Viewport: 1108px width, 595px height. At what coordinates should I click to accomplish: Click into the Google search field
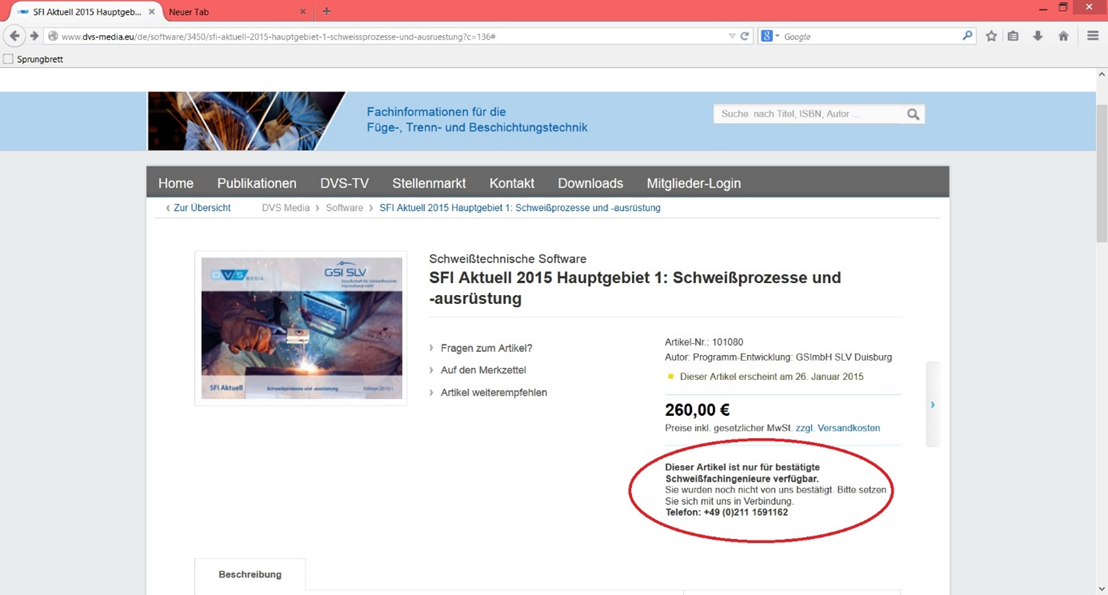pyautogui.click(x=869, y=36)
